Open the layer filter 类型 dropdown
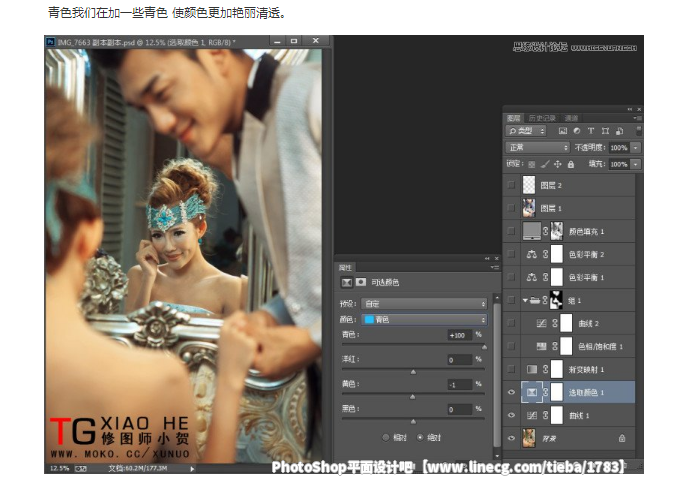Screen dimensions: 680x486 [526, 130]
